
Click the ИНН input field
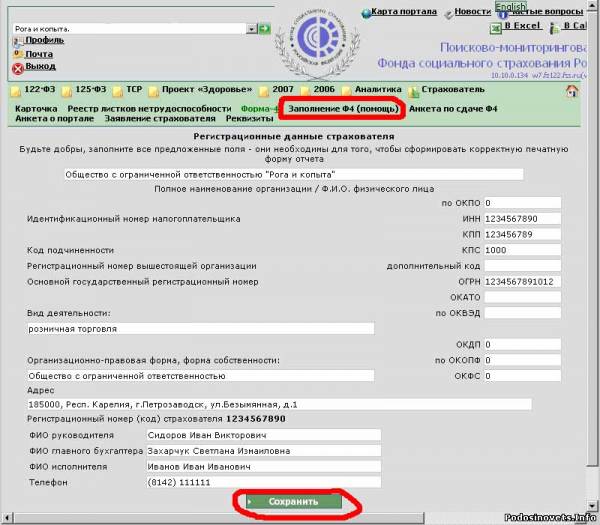pos(523,219)
